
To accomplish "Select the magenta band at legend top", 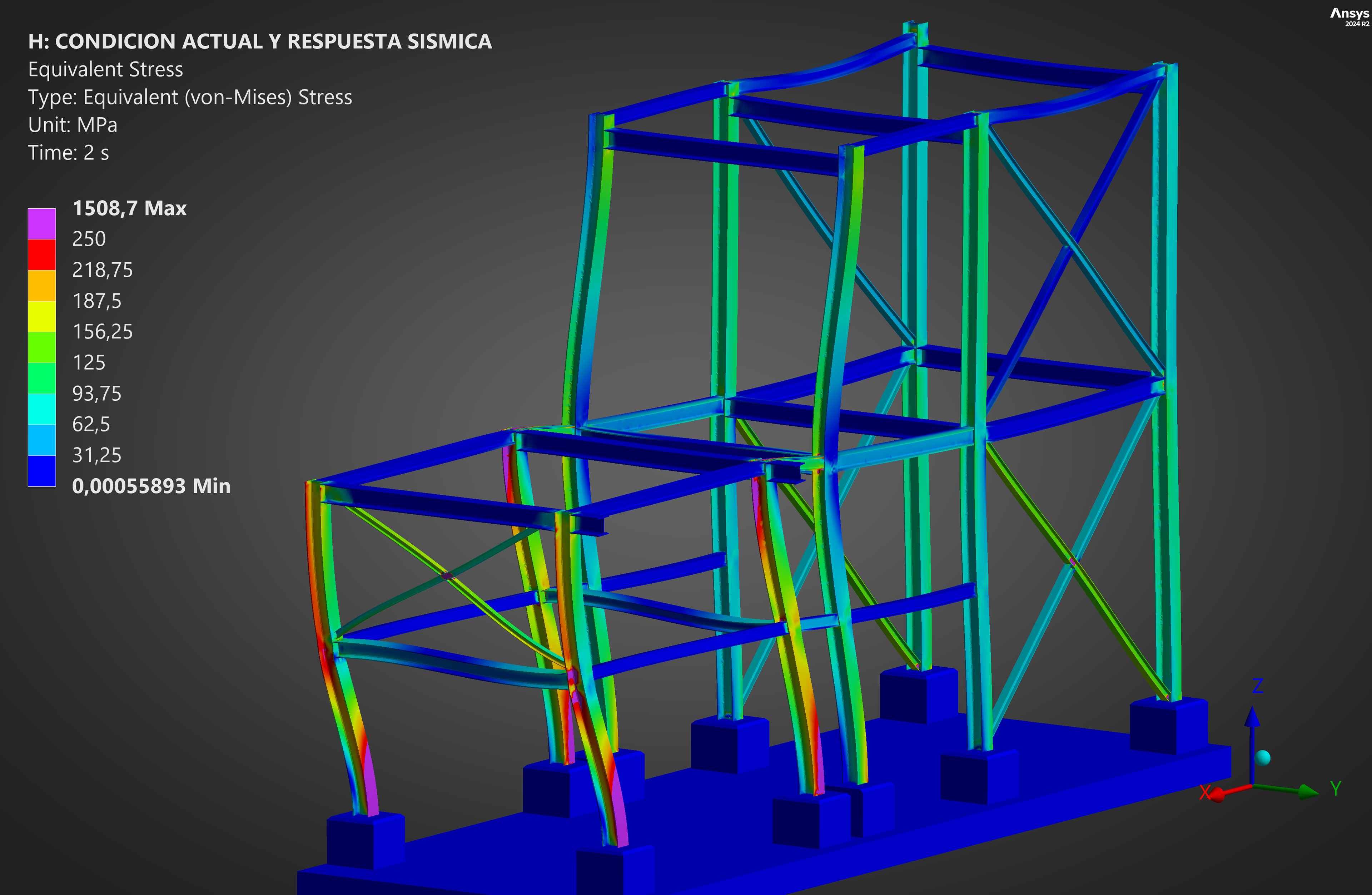I will coord(41,224).
